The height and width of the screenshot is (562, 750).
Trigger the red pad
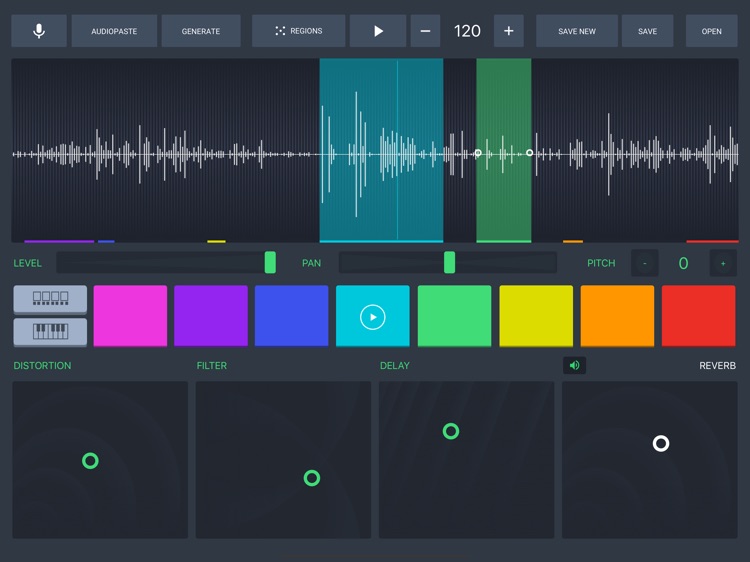point(698,316)
